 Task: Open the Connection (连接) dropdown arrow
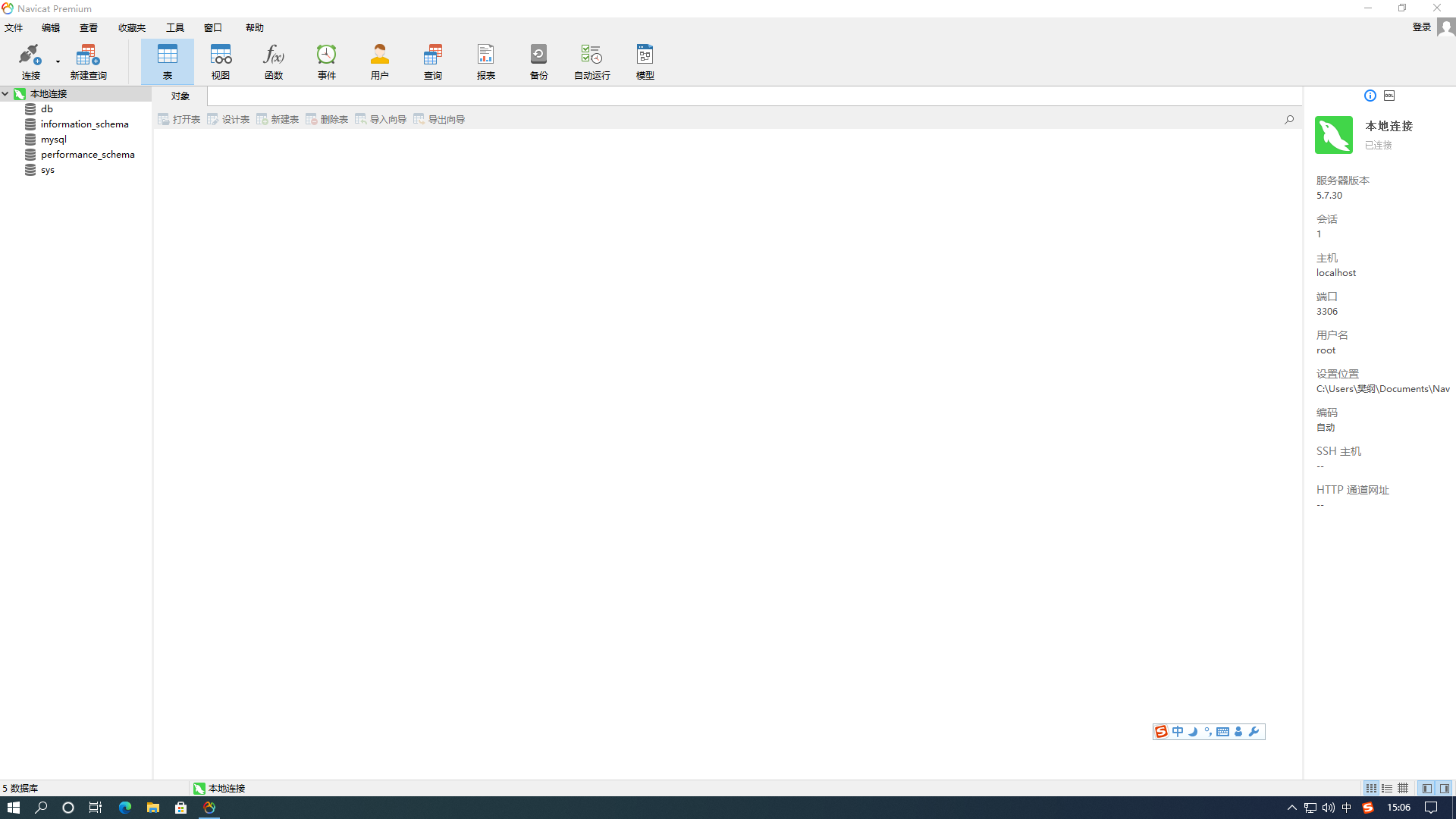click(x=58, y=61)
